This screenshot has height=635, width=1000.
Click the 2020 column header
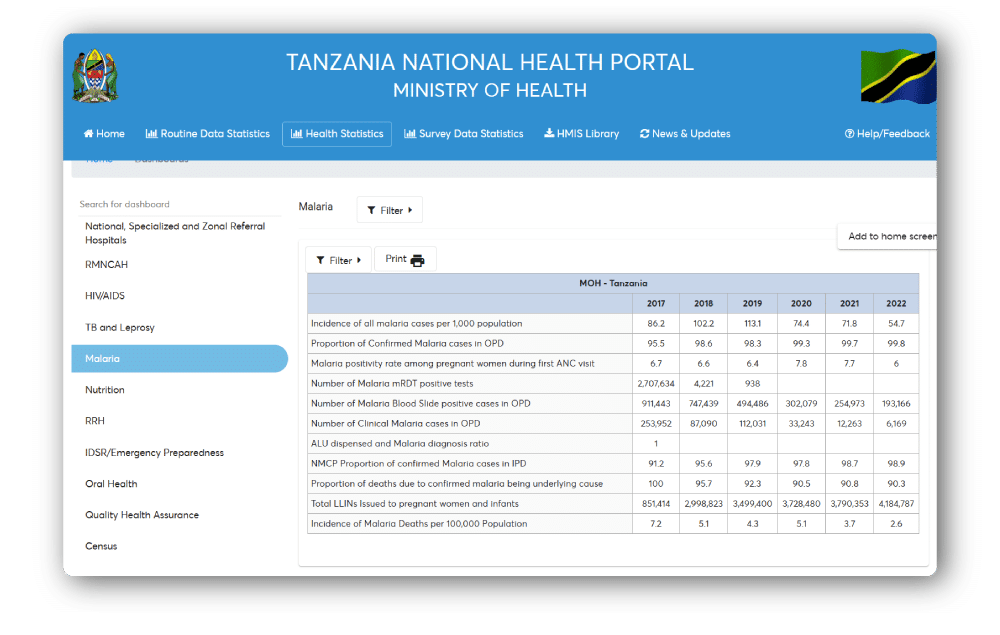(x=801, y=303)
